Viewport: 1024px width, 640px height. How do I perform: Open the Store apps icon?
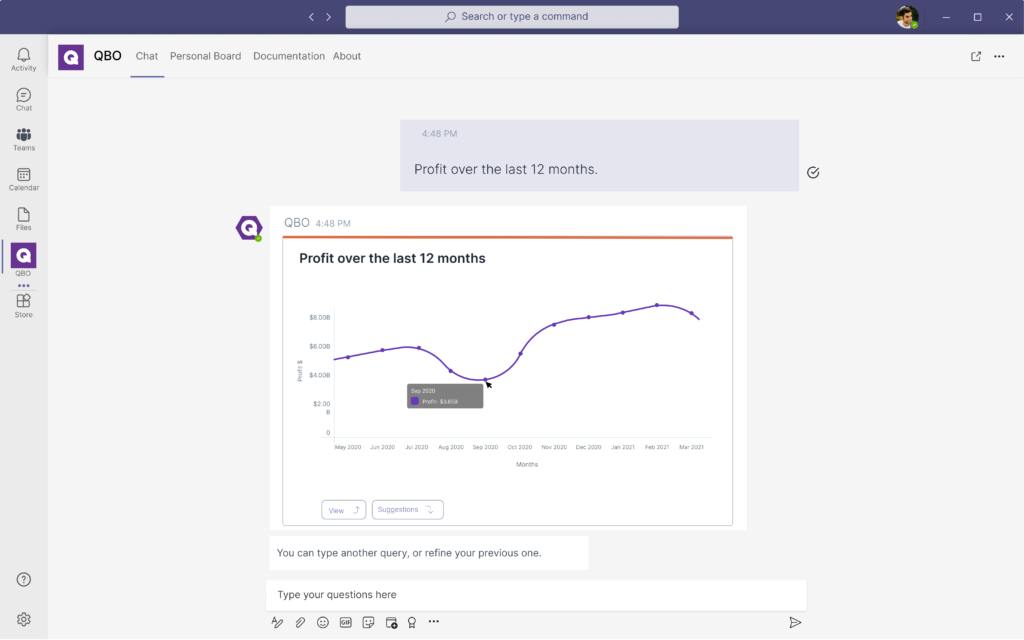[x=23, y=305]
